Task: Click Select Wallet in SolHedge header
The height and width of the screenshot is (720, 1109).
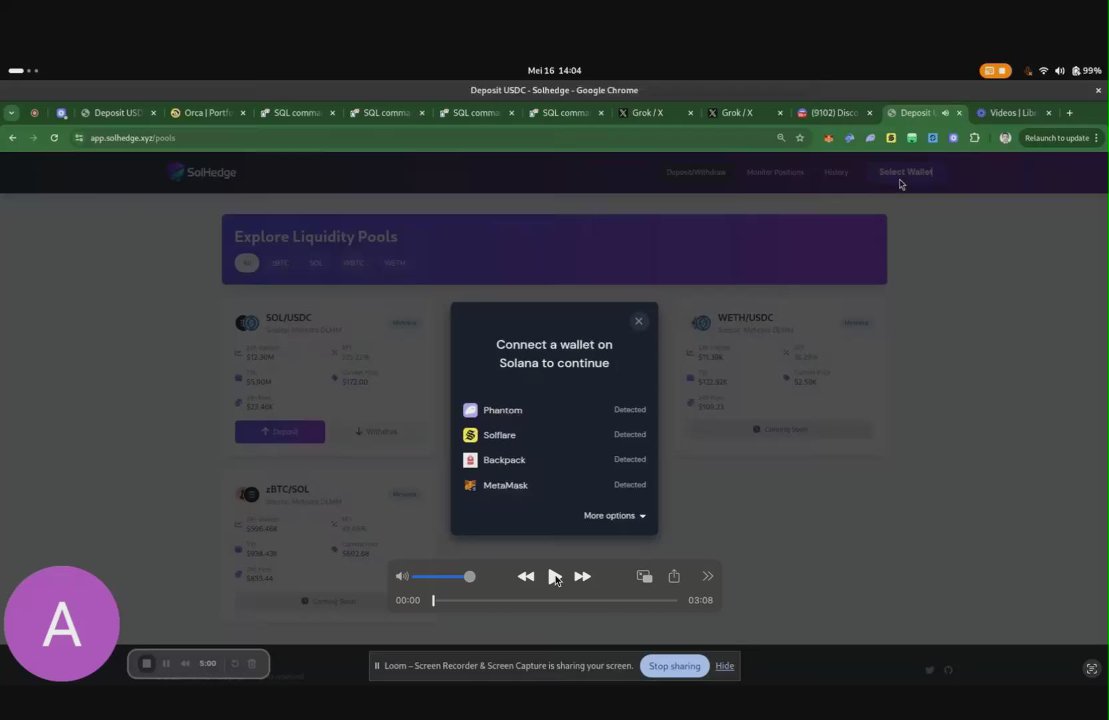Action: [x=905, y=172]
